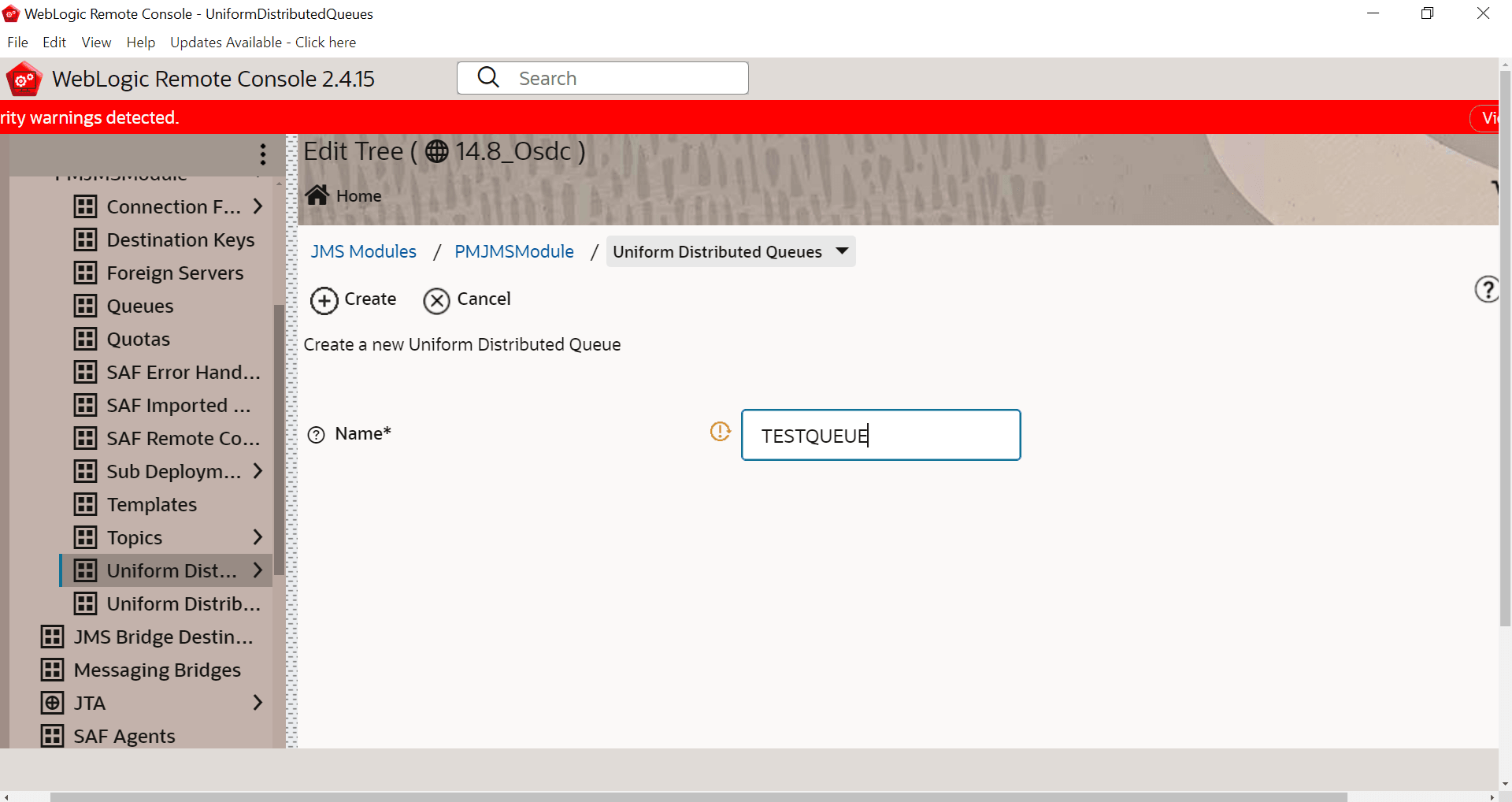1512x802 pixels.
Task: Expand the selected Uniform Dist... tree node
Action: click(x=258, y=570)
